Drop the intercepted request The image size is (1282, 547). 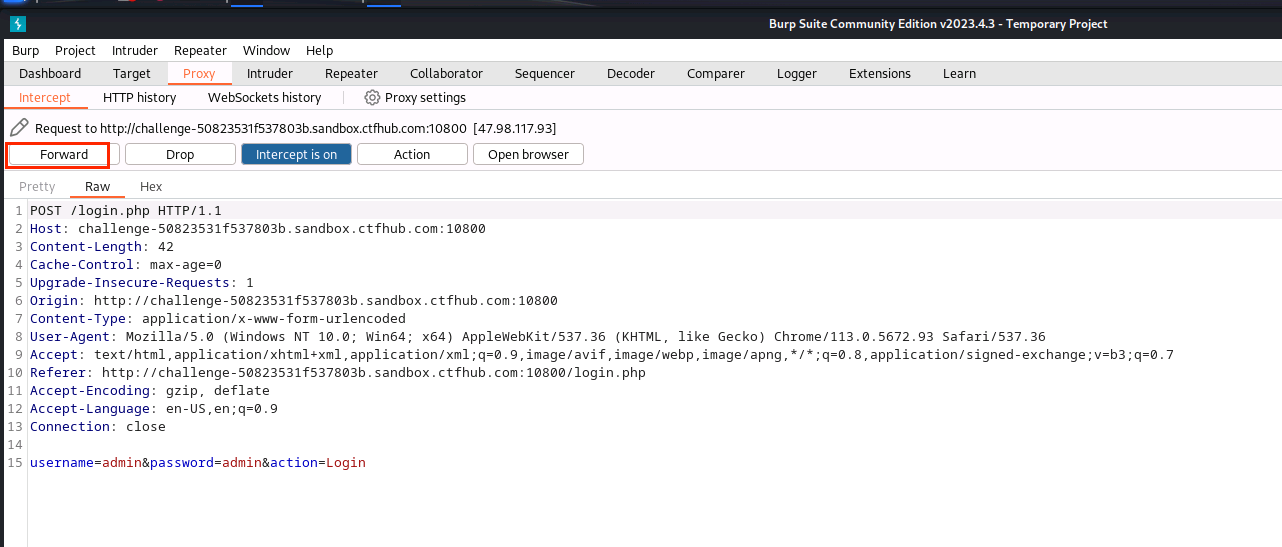tap(180, 154)
